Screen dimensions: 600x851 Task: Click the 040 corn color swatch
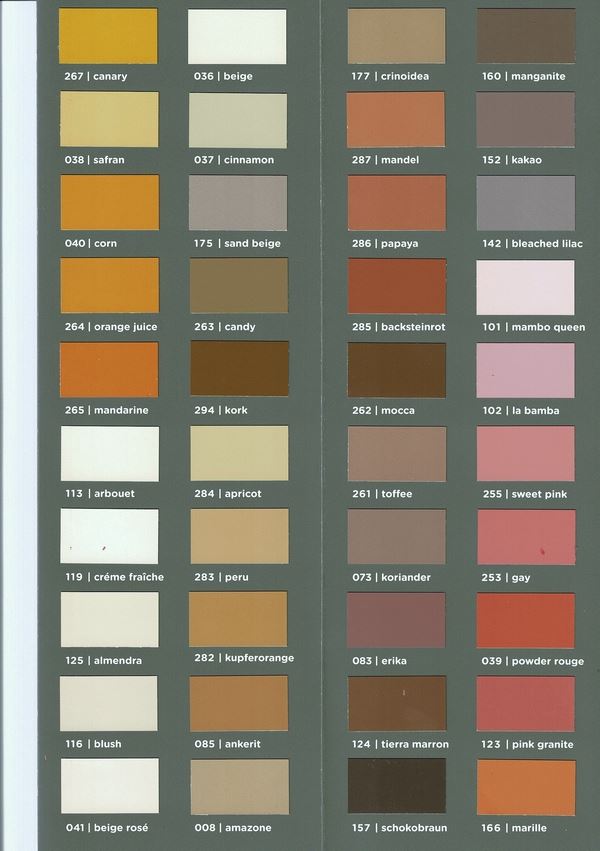(109, 203)
